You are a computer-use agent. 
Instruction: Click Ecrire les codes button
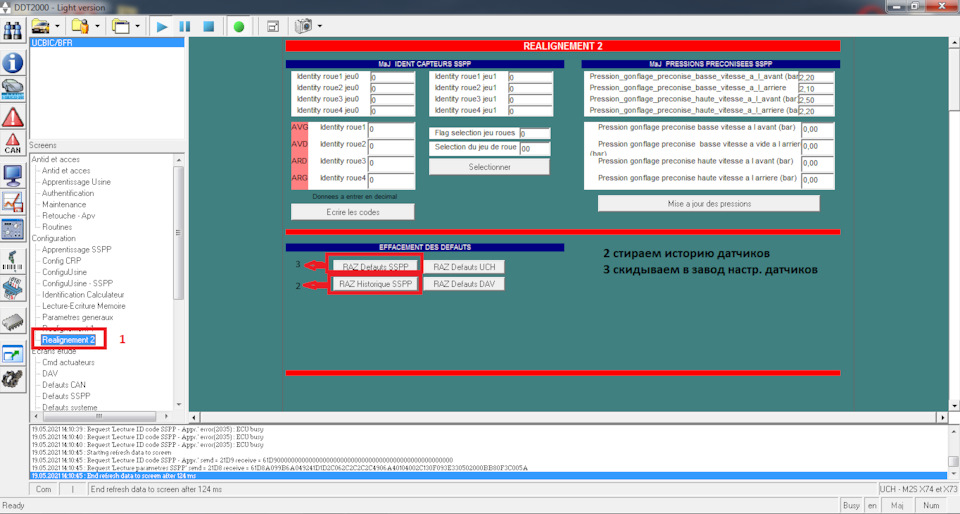pos(353,212)
